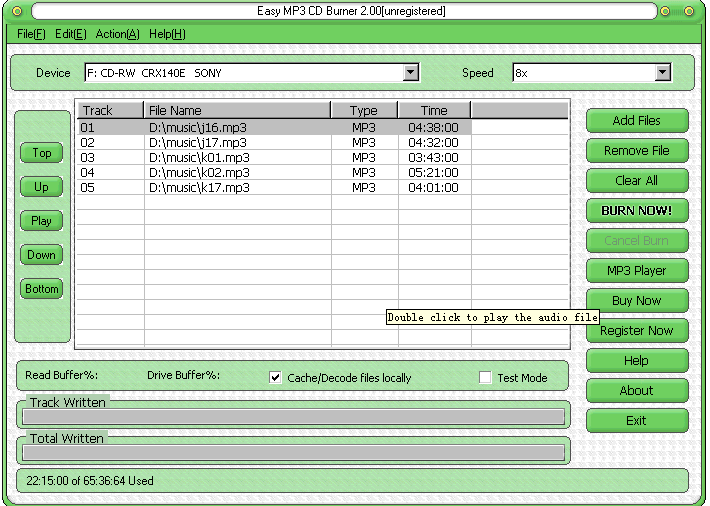
Task: Click the Remove File button
Action: point(637,150)
